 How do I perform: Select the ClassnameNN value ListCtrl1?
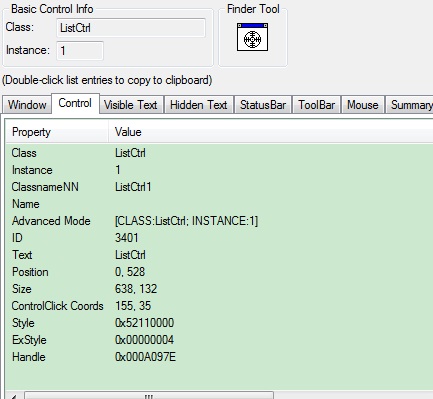pyautogui.click(x=133, y=187)
